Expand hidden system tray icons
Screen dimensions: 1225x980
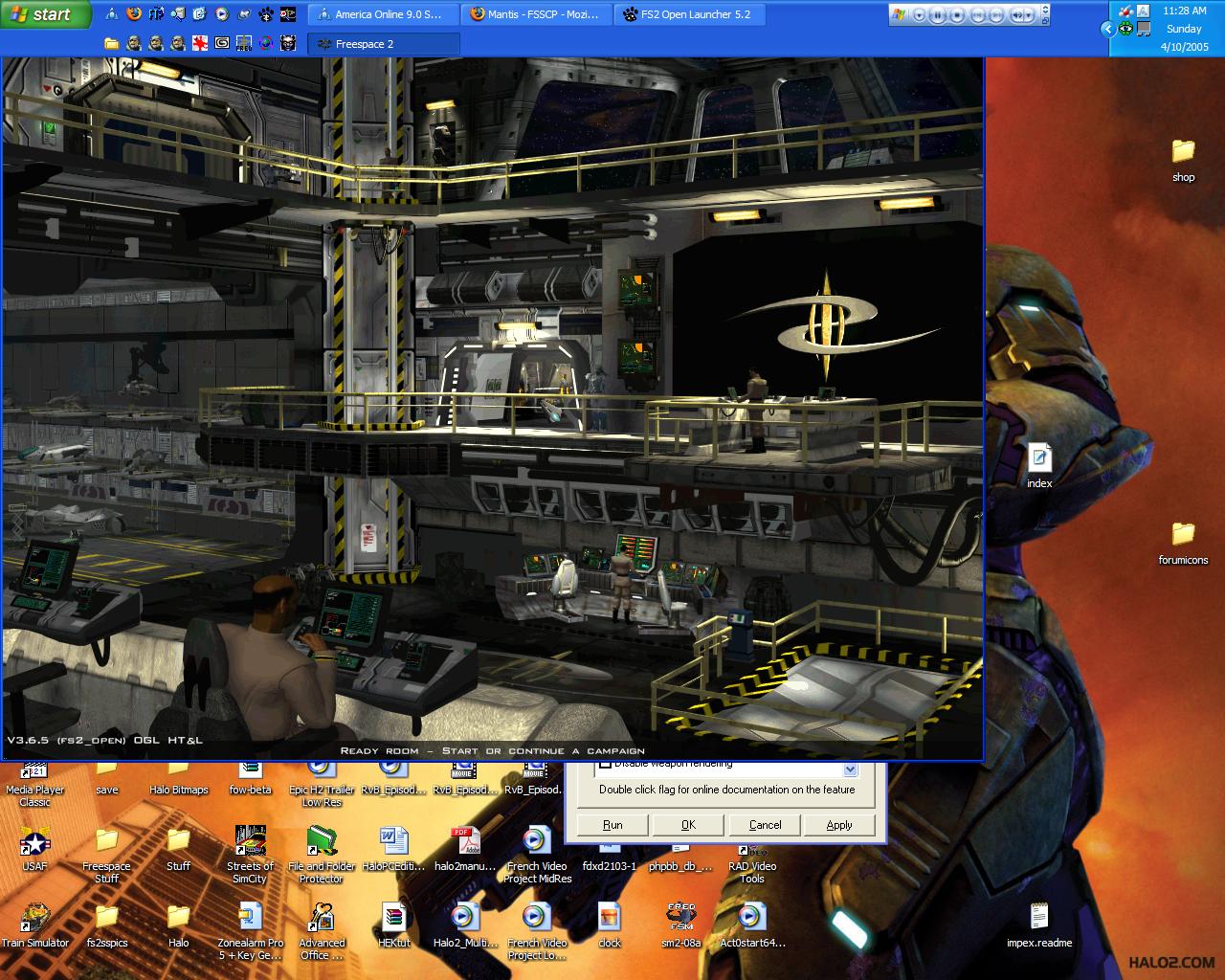click(1108, 29)
